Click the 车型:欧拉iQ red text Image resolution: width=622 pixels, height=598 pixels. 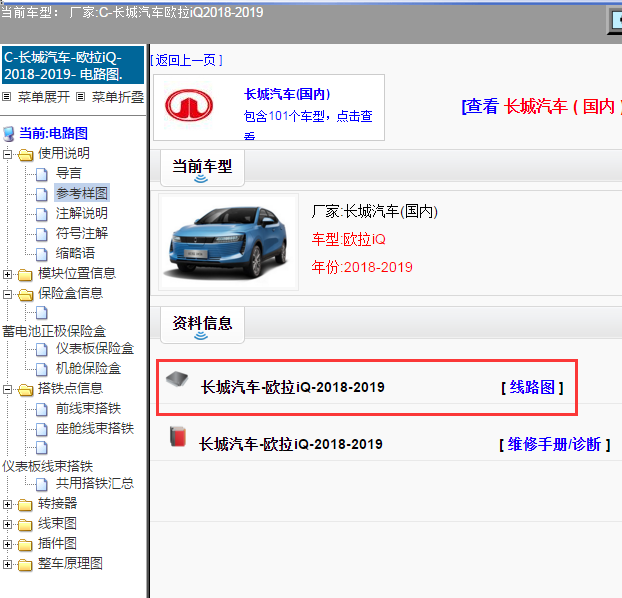[x=348, y=239]
